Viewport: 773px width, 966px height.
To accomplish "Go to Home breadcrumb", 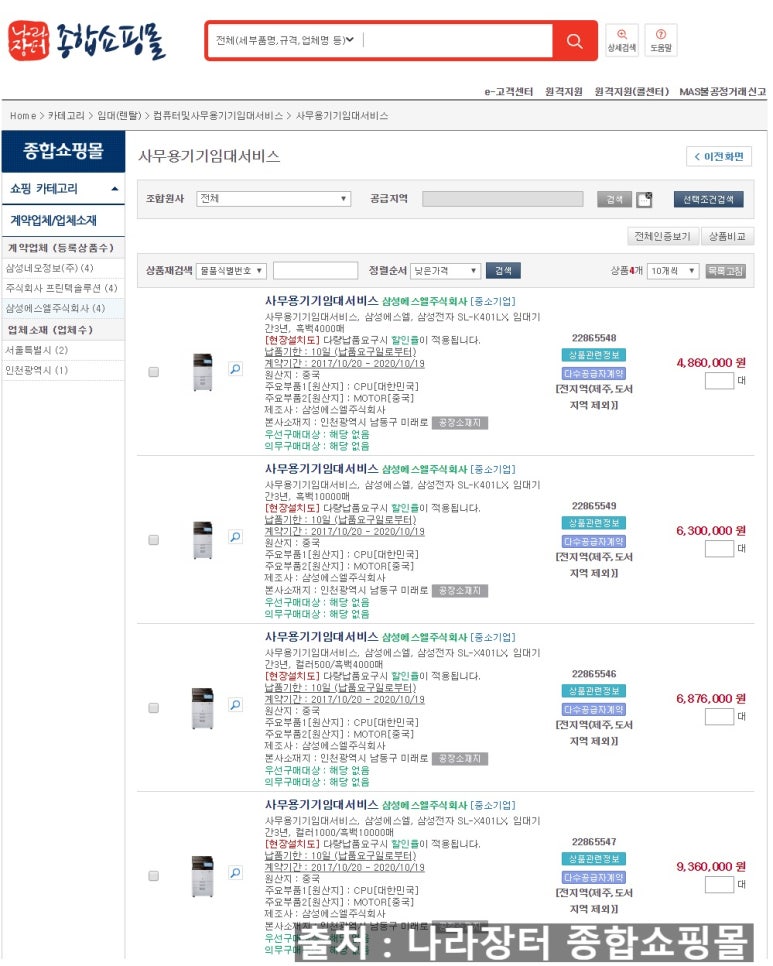I will coord(23,116).
